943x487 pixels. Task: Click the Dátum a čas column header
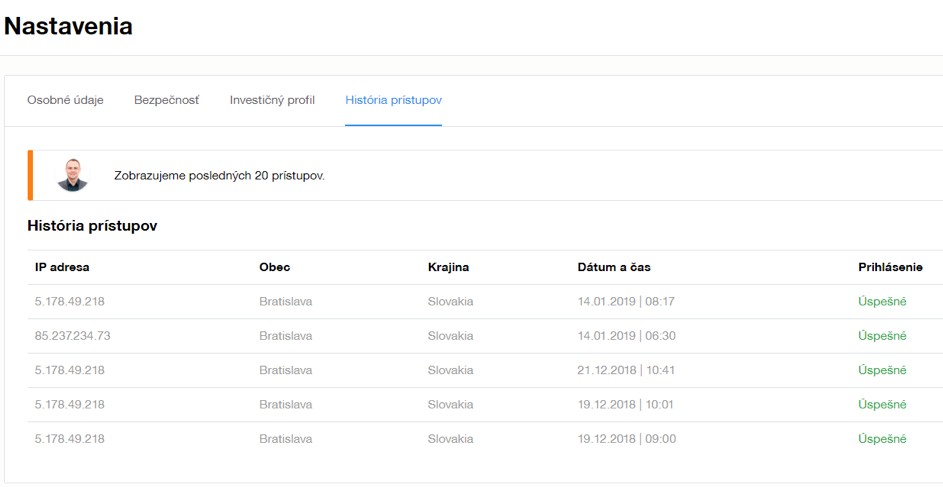click(x=614, y=267)
